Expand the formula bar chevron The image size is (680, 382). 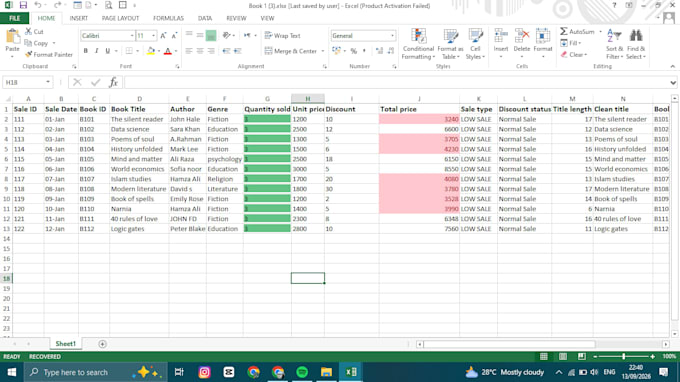[x=673, y=82]
